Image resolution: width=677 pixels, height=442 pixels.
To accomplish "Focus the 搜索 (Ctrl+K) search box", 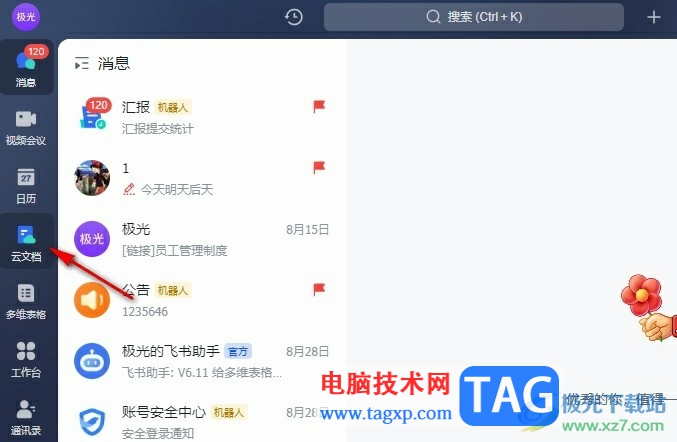I will tap(474, 17).
